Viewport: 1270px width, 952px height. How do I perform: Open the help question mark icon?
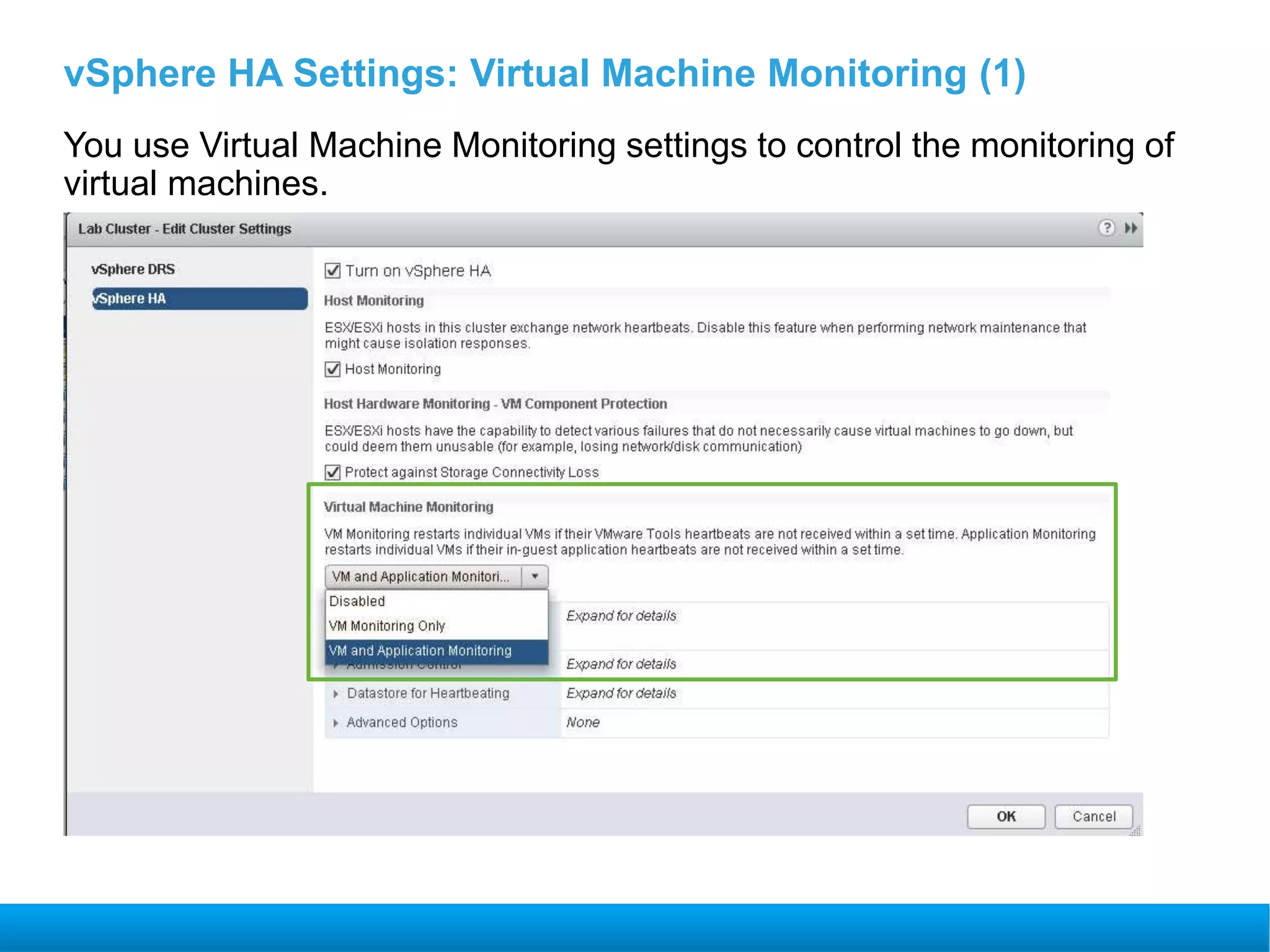[x=1106, y=228]
